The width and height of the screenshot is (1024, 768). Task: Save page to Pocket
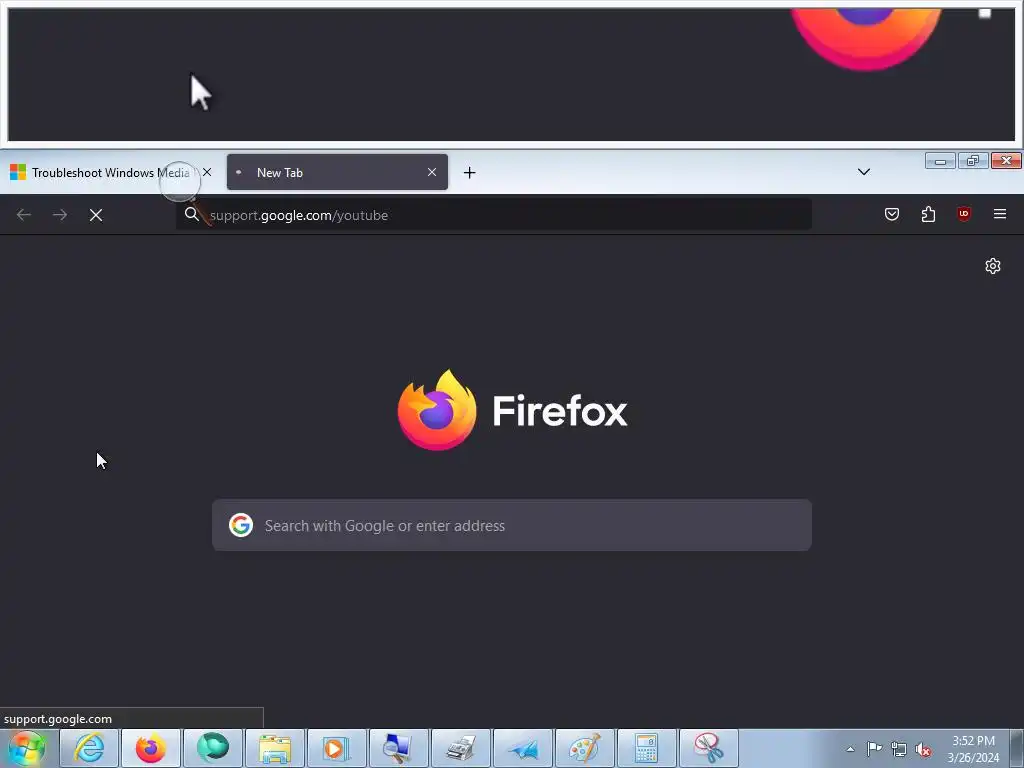click(892, 214)
